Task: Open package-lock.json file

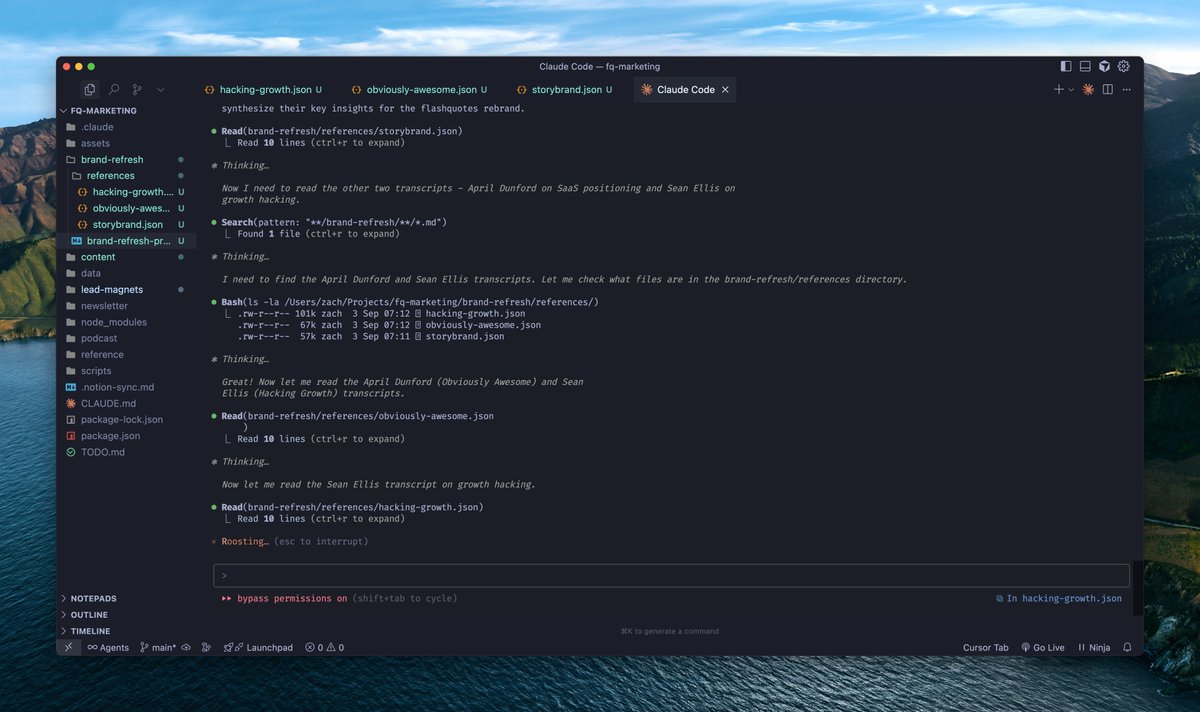Action: click(127, 419)
